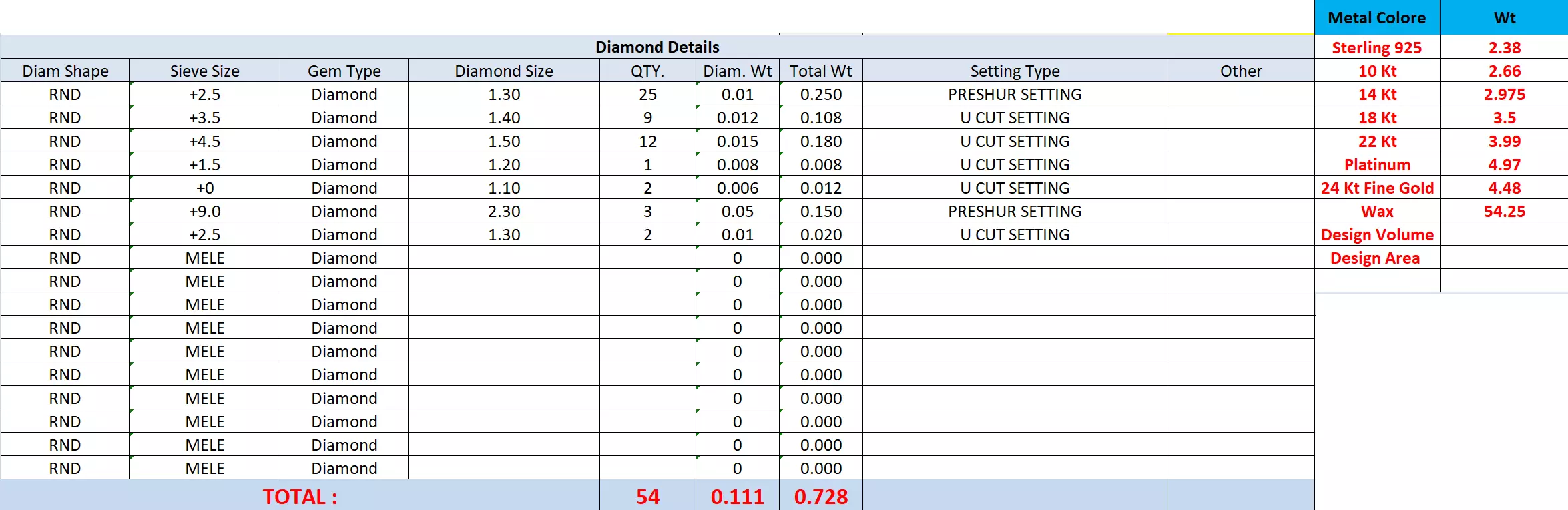Select total weight cell '0.250'
Viewport: 1568px width, 510px height.
(x=821, y=94)
